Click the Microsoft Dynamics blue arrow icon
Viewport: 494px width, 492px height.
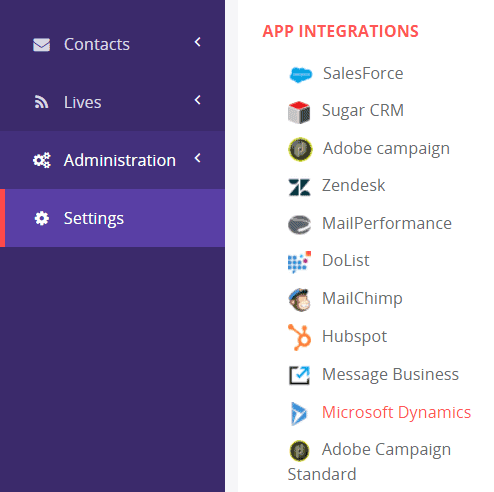coord(299,414)
